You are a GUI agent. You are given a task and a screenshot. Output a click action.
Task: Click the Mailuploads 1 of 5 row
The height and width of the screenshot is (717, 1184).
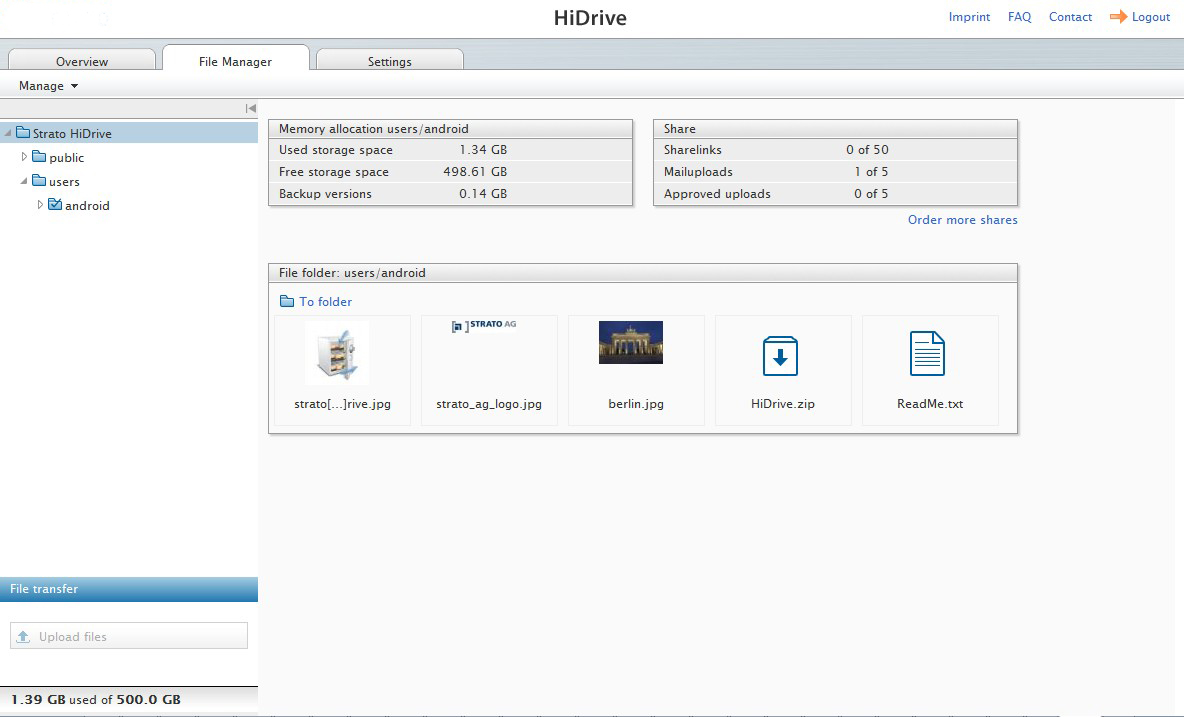click(x=835, y=171)
